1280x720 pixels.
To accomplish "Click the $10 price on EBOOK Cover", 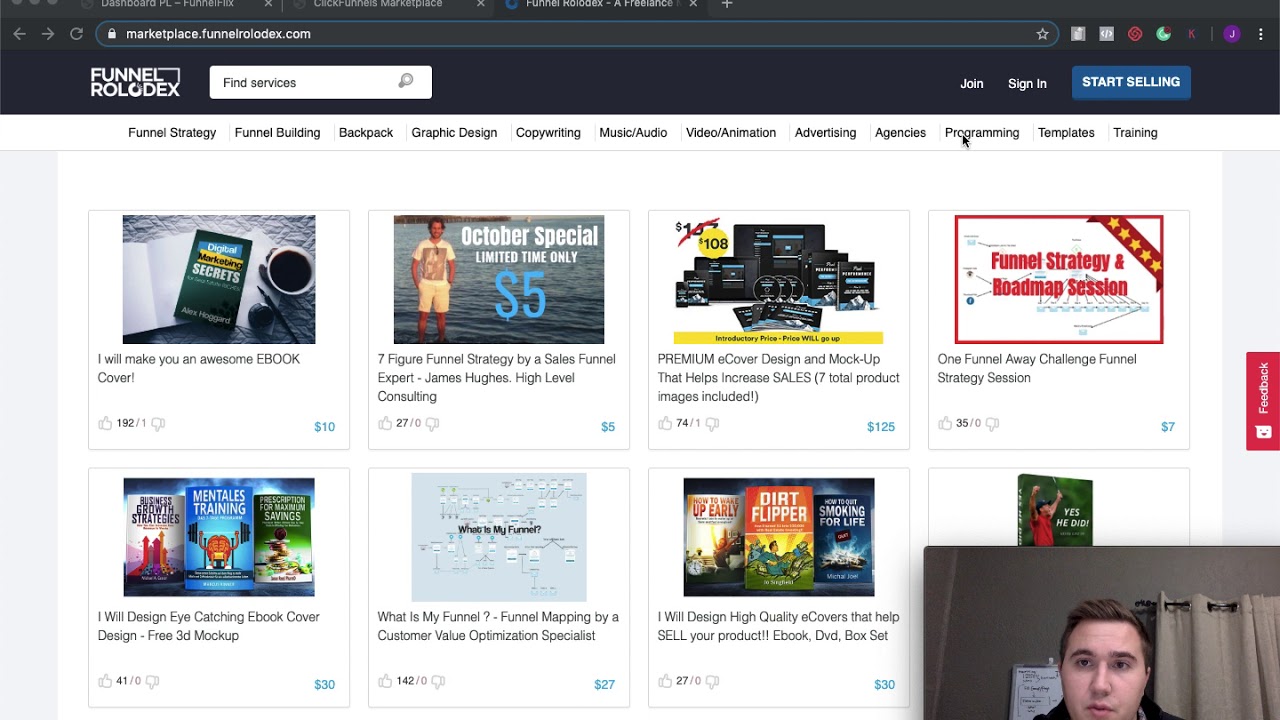I will click(325, 427).
